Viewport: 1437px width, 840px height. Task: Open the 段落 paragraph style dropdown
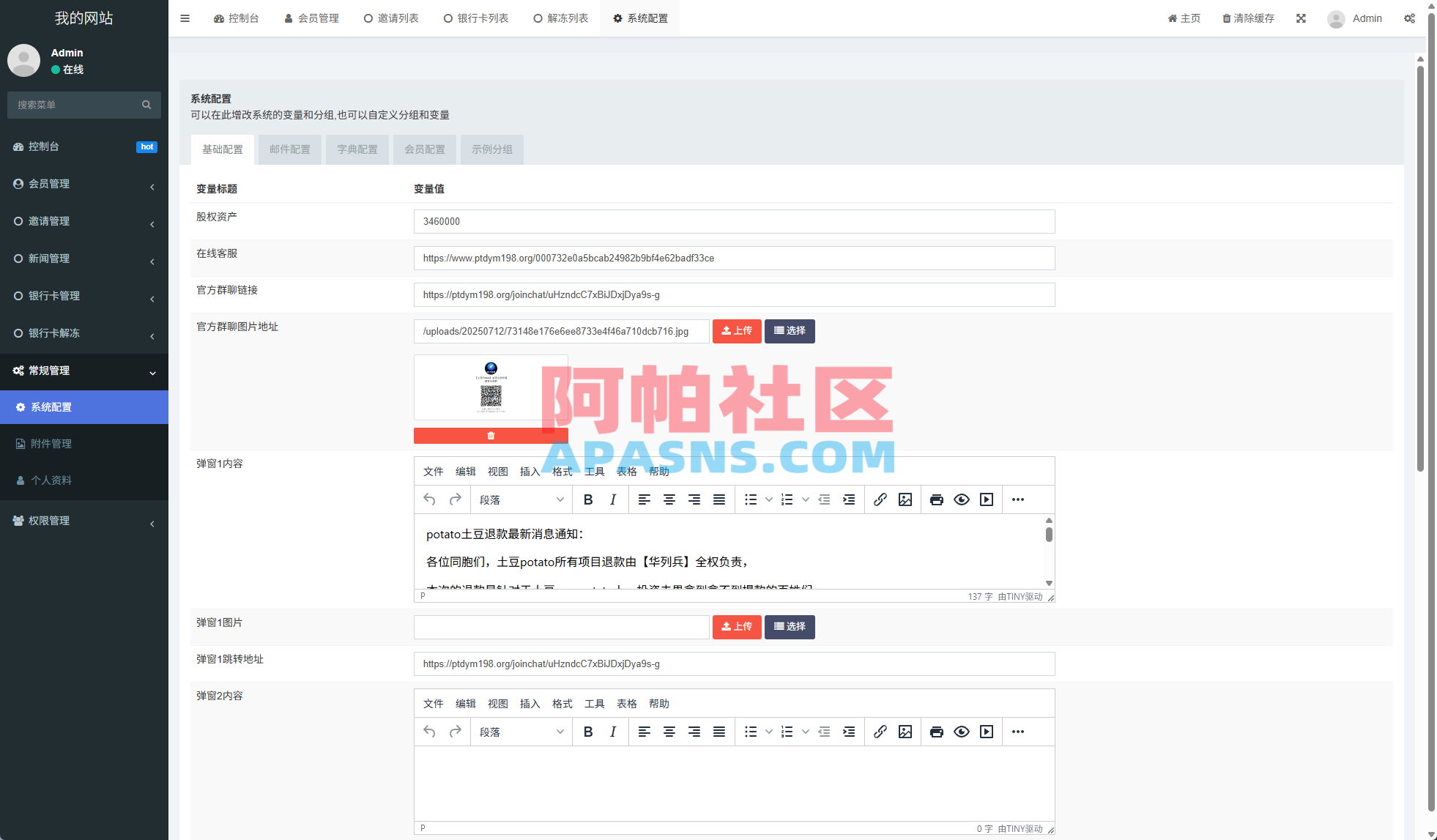(x=521, y=499)
